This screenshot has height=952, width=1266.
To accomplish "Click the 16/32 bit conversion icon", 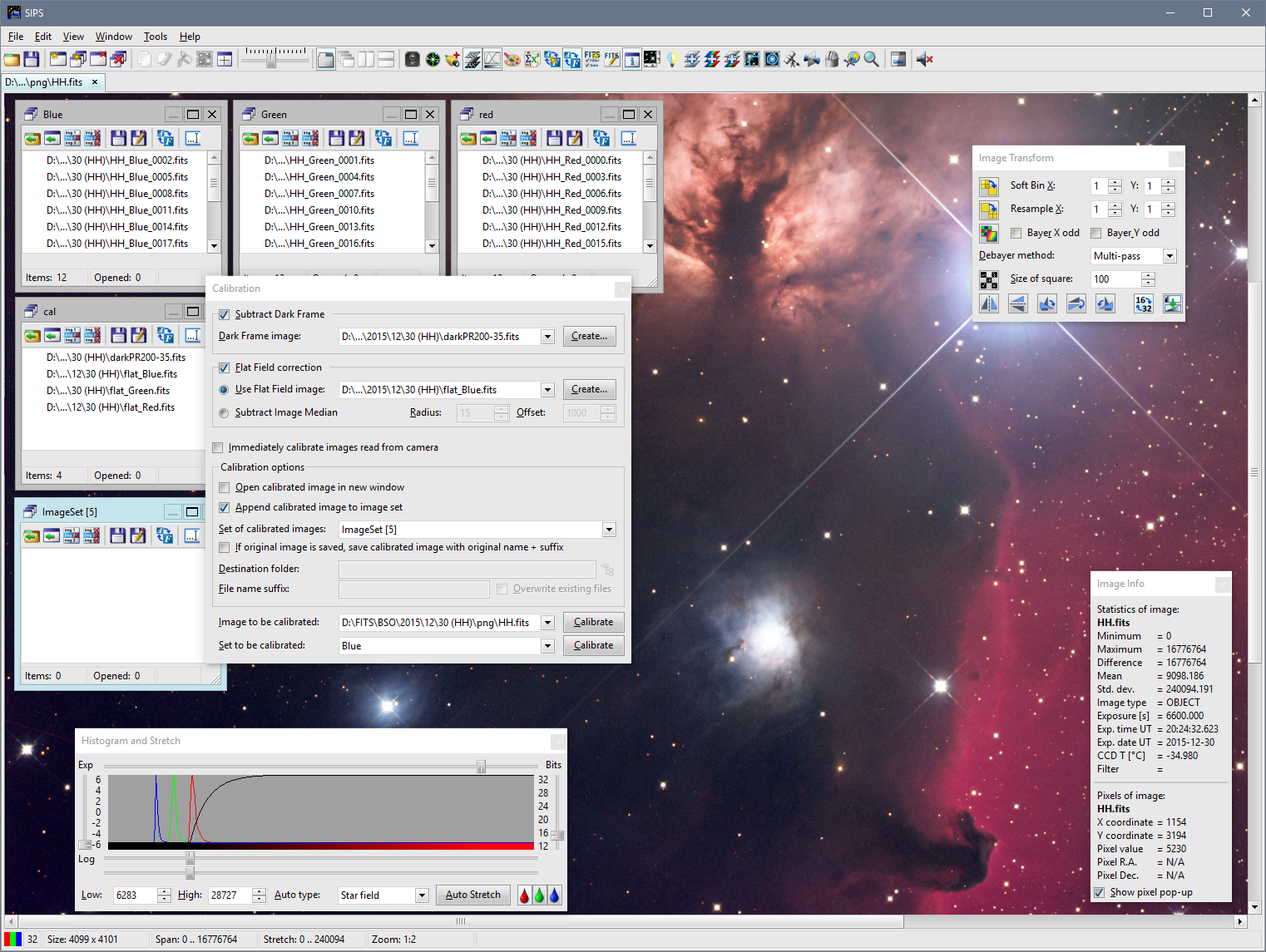I will tap(1143, 304).
